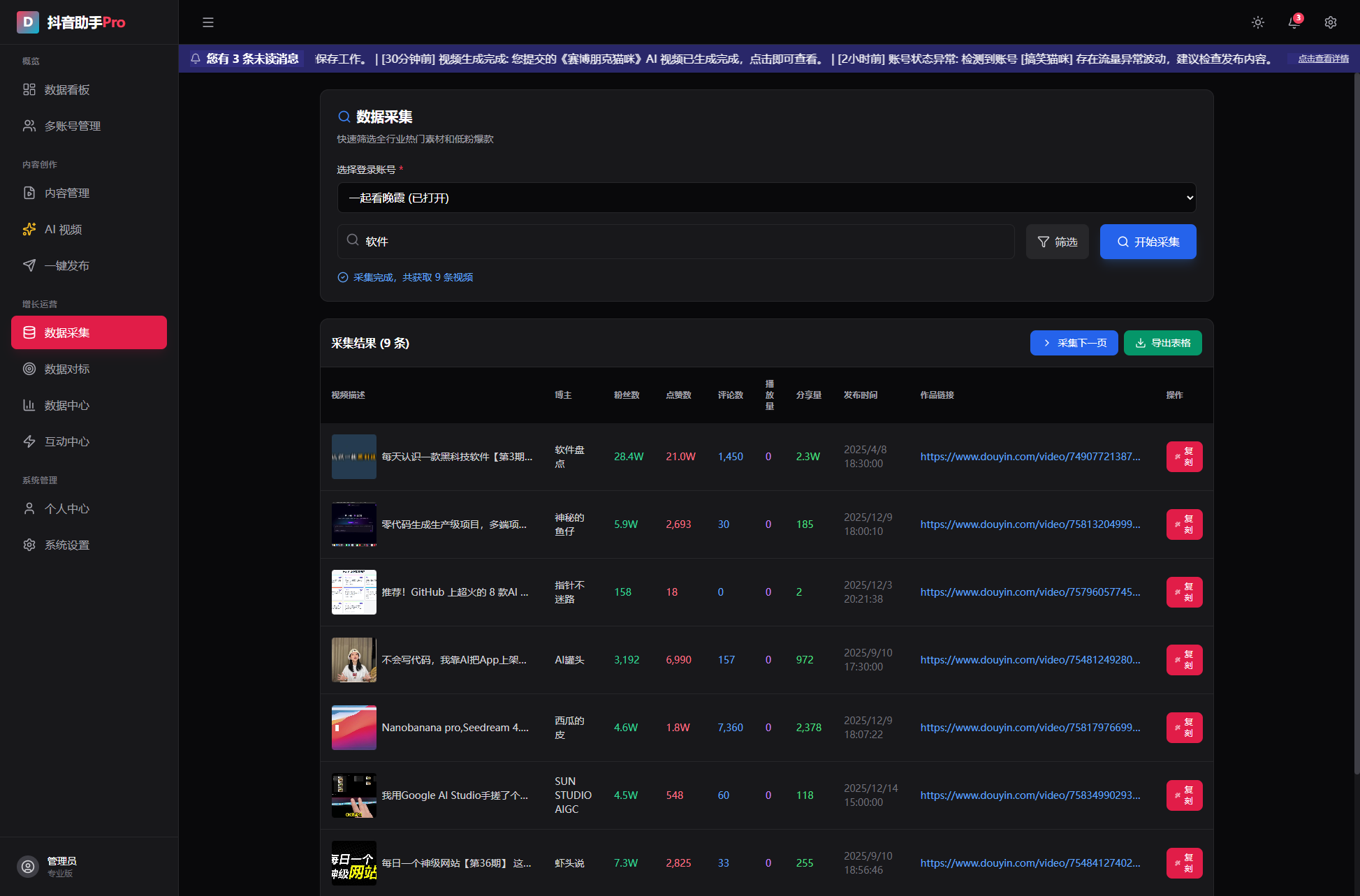The height and width of the screenshot is (896, 1360).
Task: Click the 抖音助手Pro logo icon
Action: tap(27, 22)
